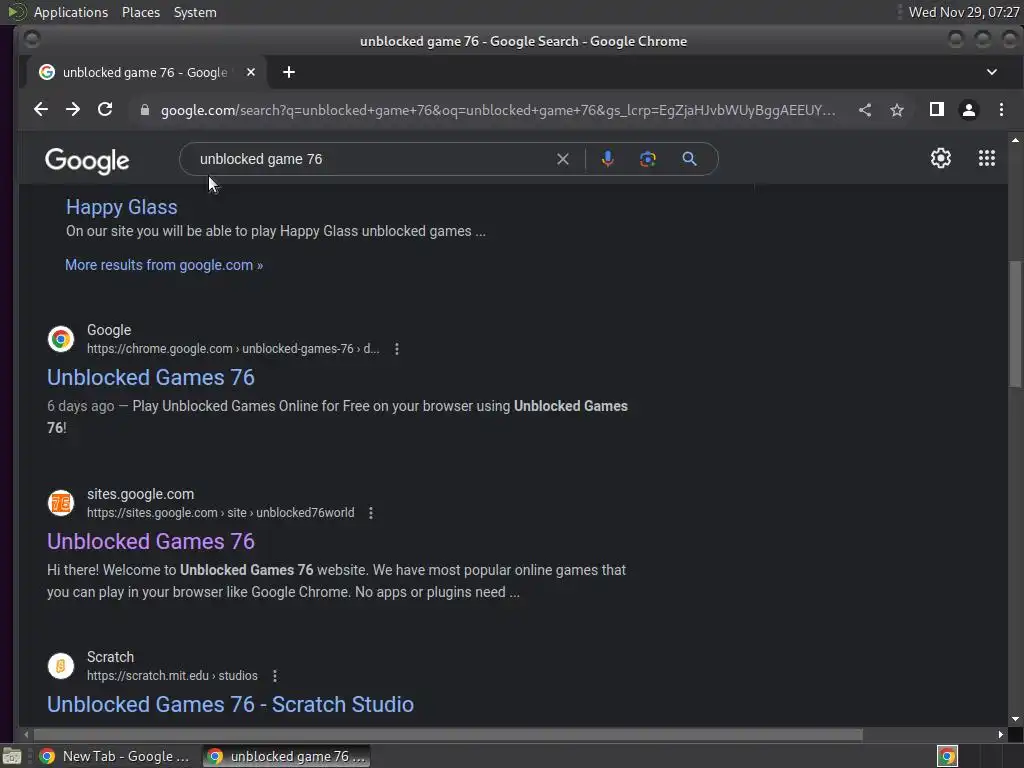Reload the current page
Screen dimensions: 1024x768
tap(104, 110)
